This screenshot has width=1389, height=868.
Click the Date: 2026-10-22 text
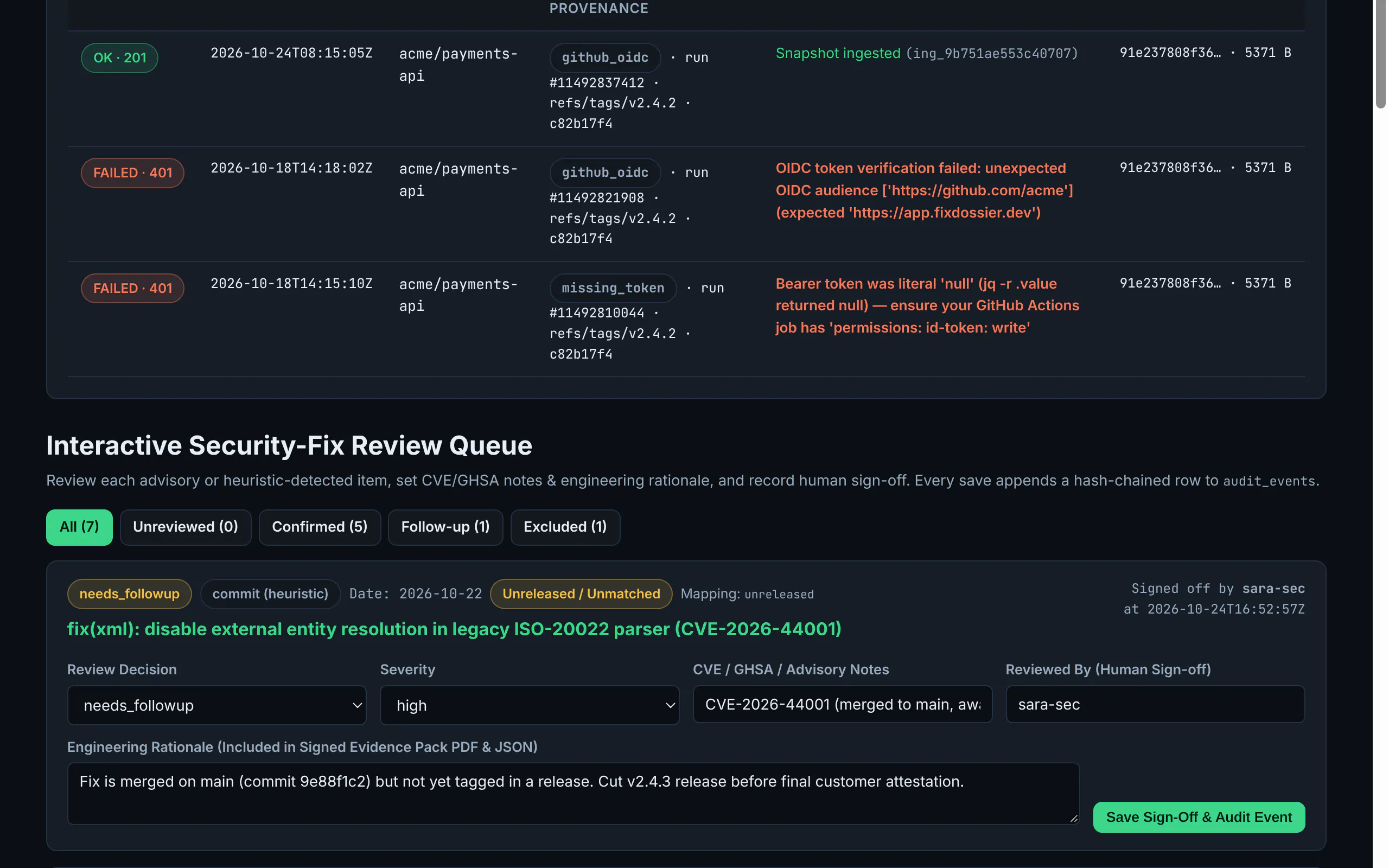[x=416, y=593]
